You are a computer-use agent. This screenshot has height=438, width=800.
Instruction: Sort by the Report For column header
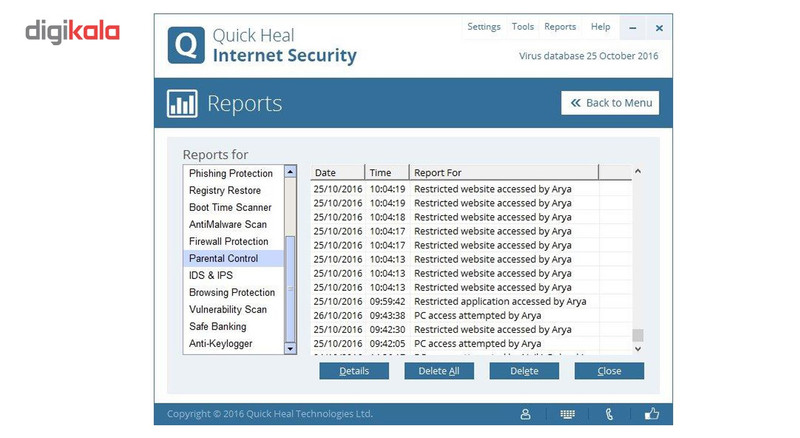504,173
